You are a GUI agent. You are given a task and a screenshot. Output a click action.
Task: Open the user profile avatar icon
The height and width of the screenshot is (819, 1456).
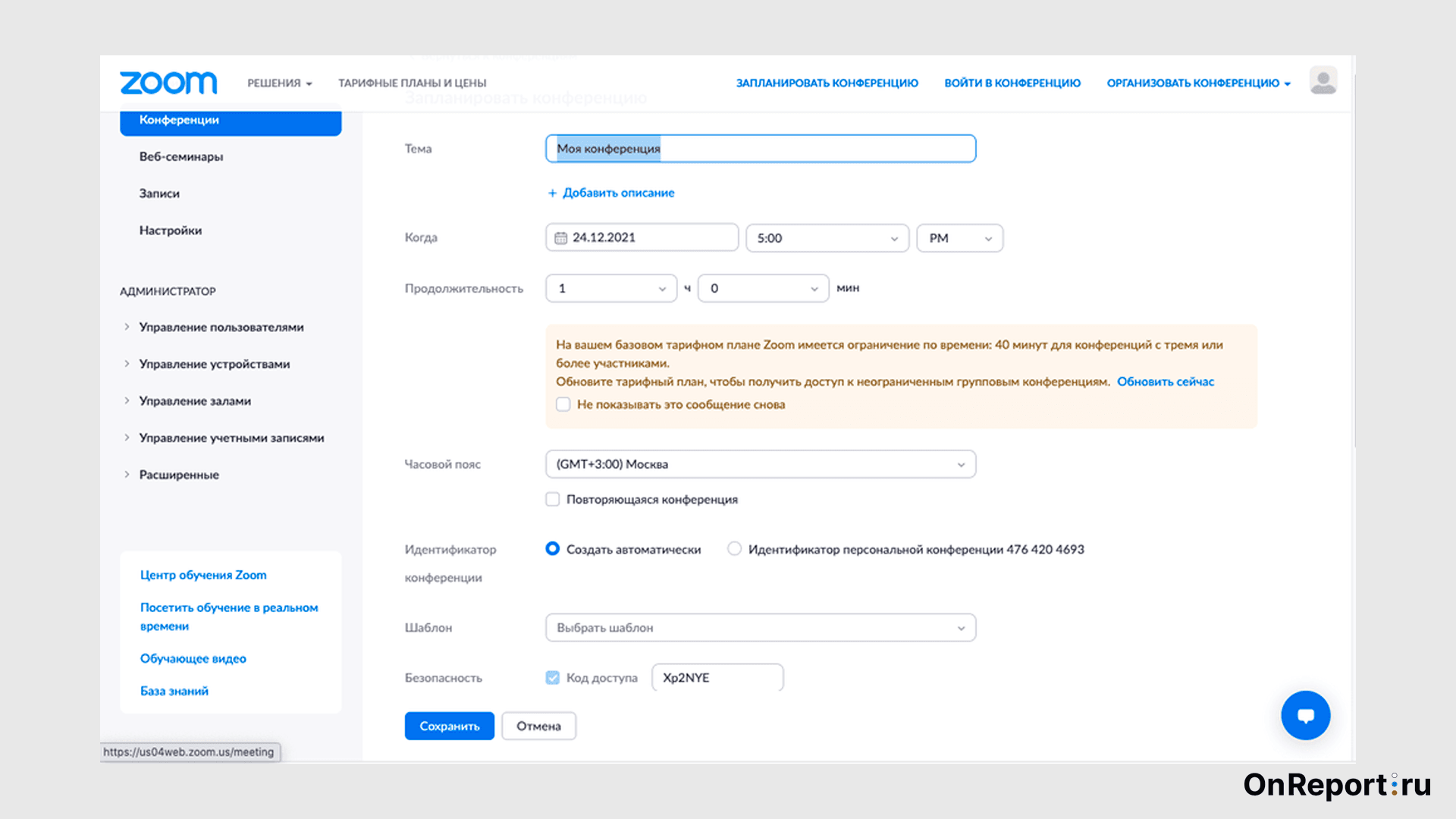point(1323,81)
